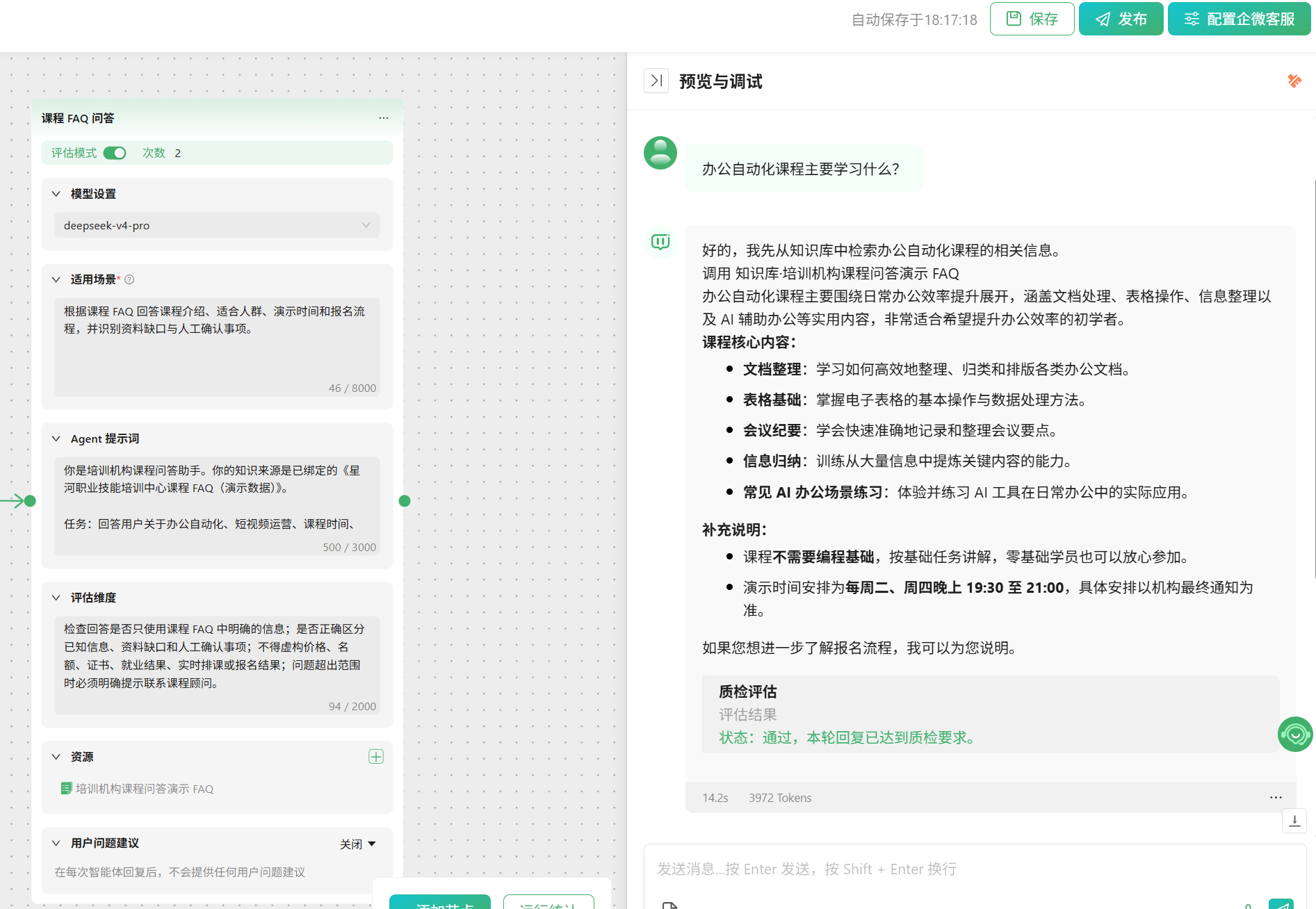The width and height of the screenshot is (1316, 909).
Task: Collapse the 评估维度 section
Action: pos(56,598)
